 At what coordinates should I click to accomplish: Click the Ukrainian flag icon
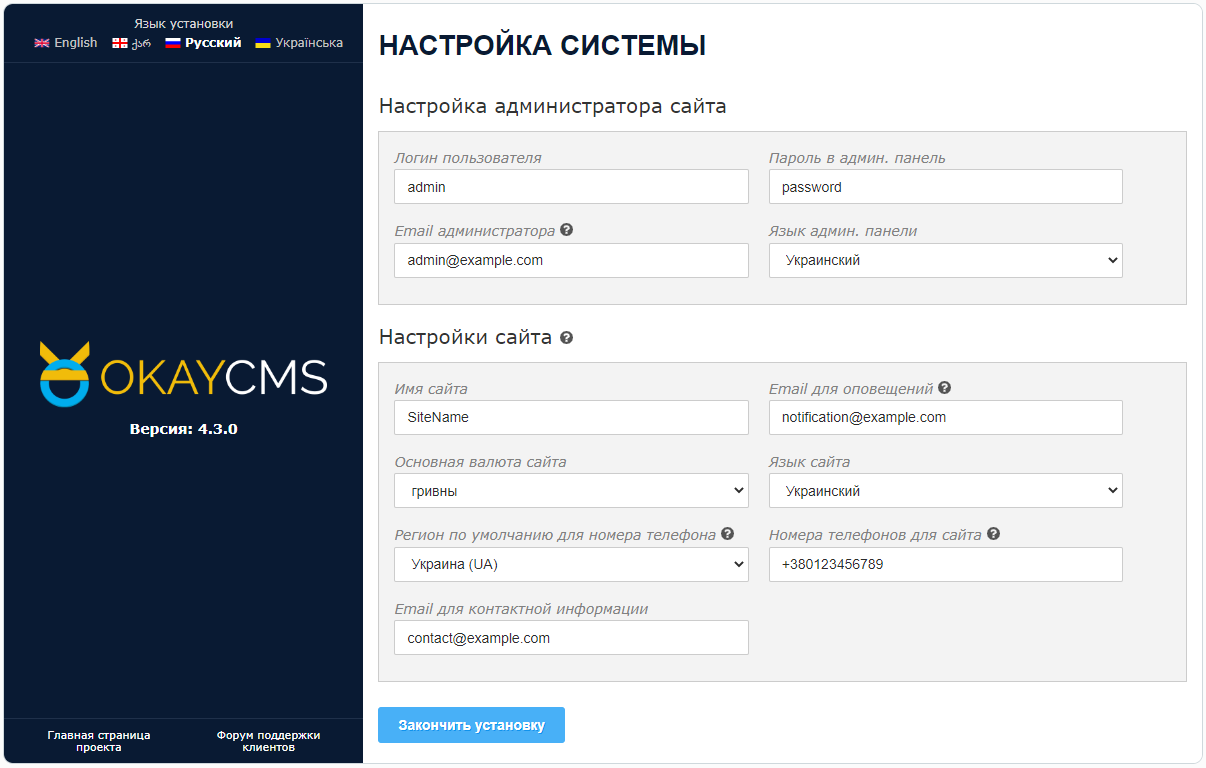click(262, 43)
